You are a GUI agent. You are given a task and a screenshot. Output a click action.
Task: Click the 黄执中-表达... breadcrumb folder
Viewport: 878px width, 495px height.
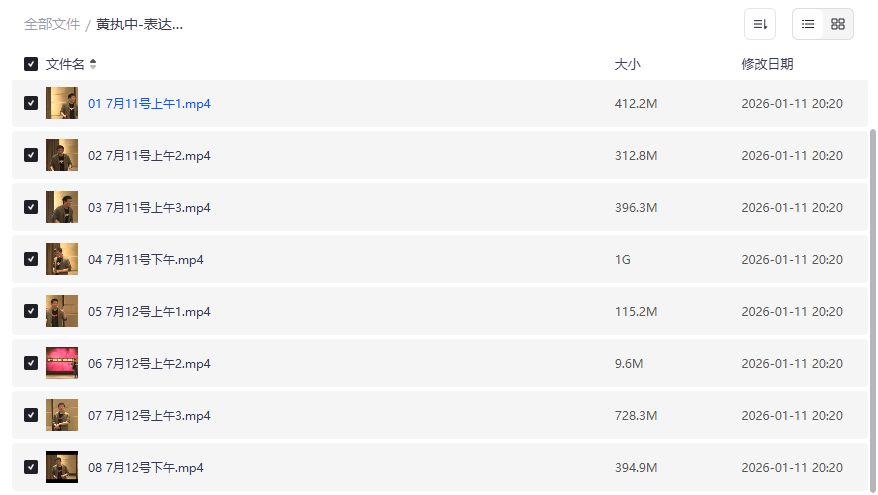[x=139, y=24]
